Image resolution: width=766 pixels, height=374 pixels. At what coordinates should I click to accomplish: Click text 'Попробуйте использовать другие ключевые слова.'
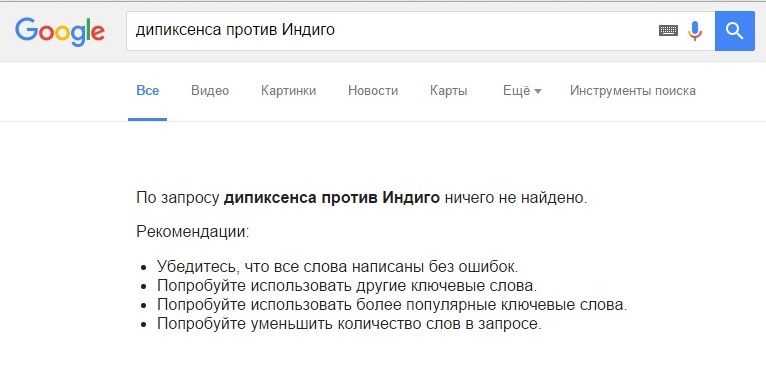347,286
